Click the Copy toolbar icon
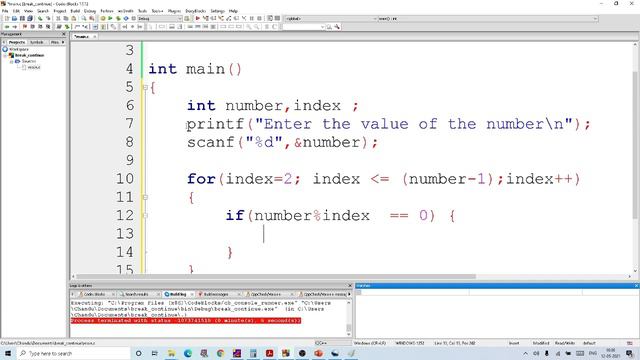This screenshot has height=360, width=640. click(x=66, y=18)
